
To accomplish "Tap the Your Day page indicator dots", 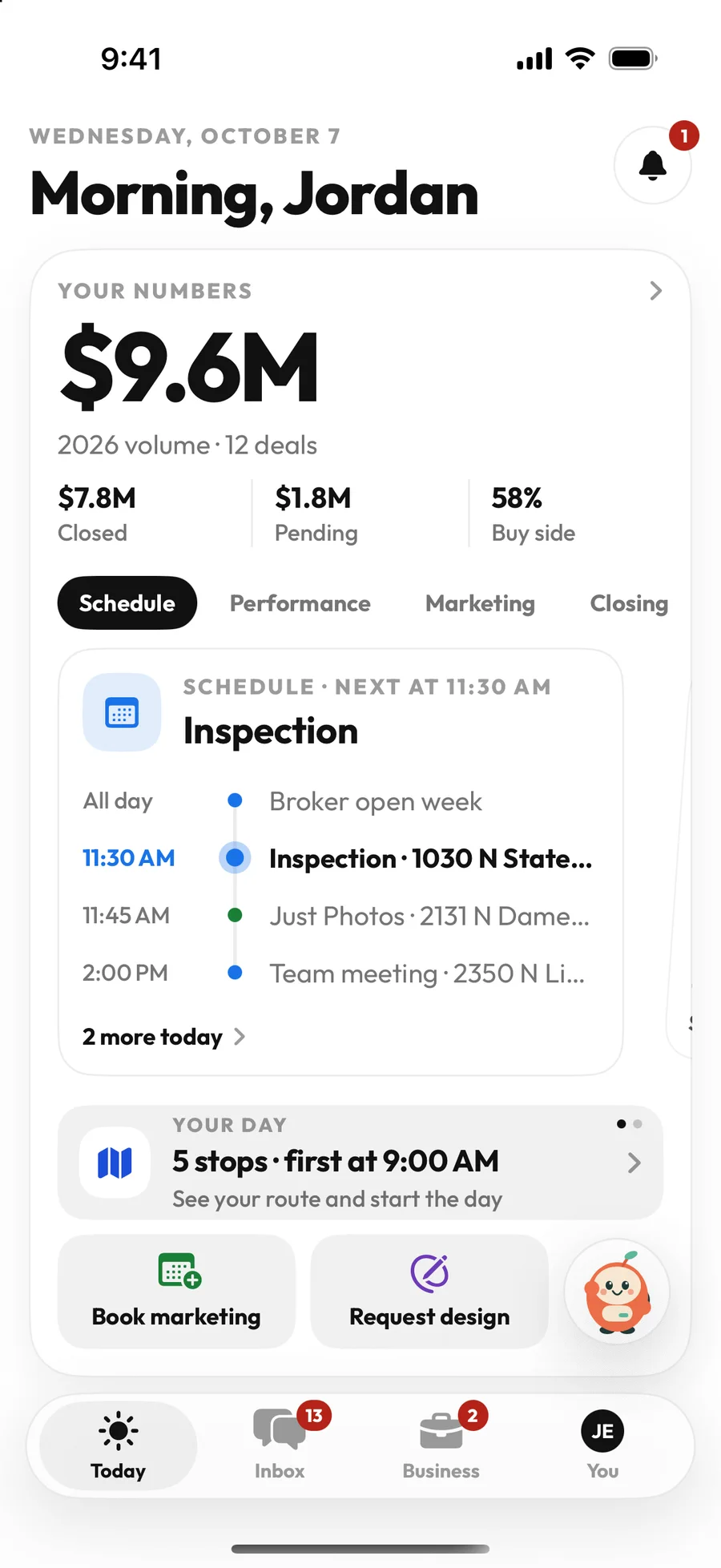I will coord(629,1124).
